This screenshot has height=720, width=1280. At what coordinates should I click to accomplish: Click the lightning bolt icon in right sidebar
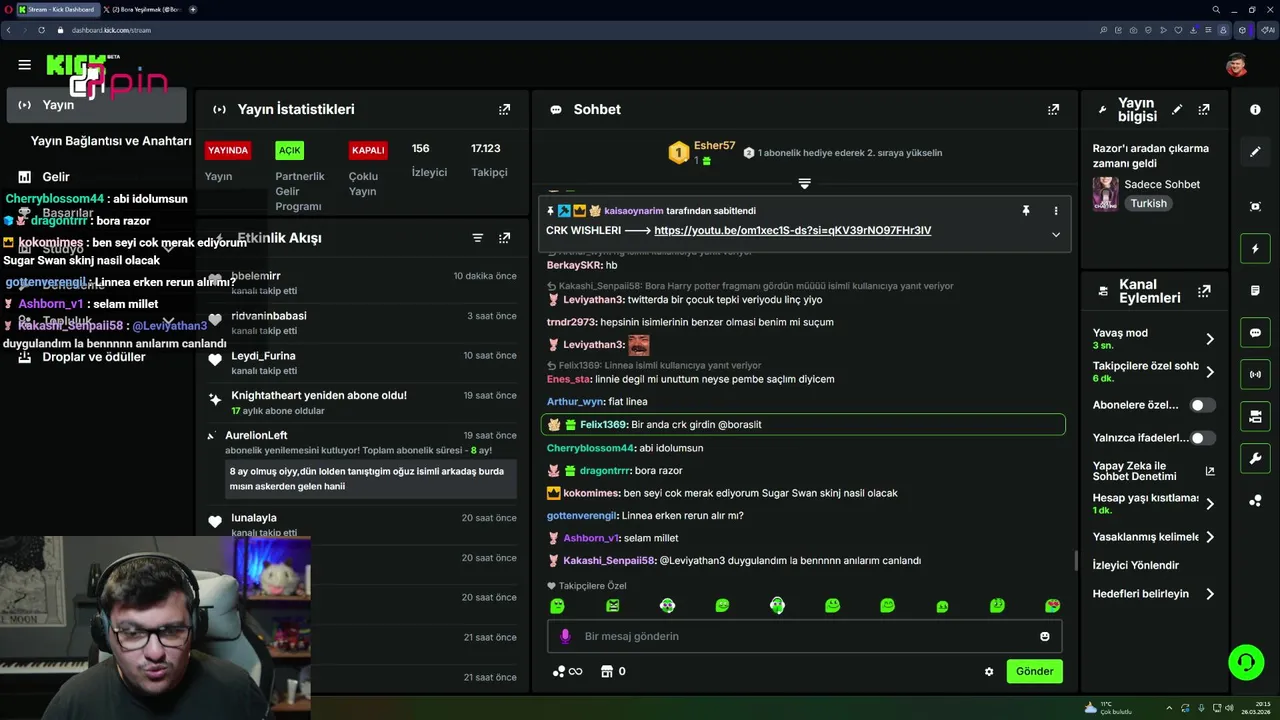(1255, 248)
